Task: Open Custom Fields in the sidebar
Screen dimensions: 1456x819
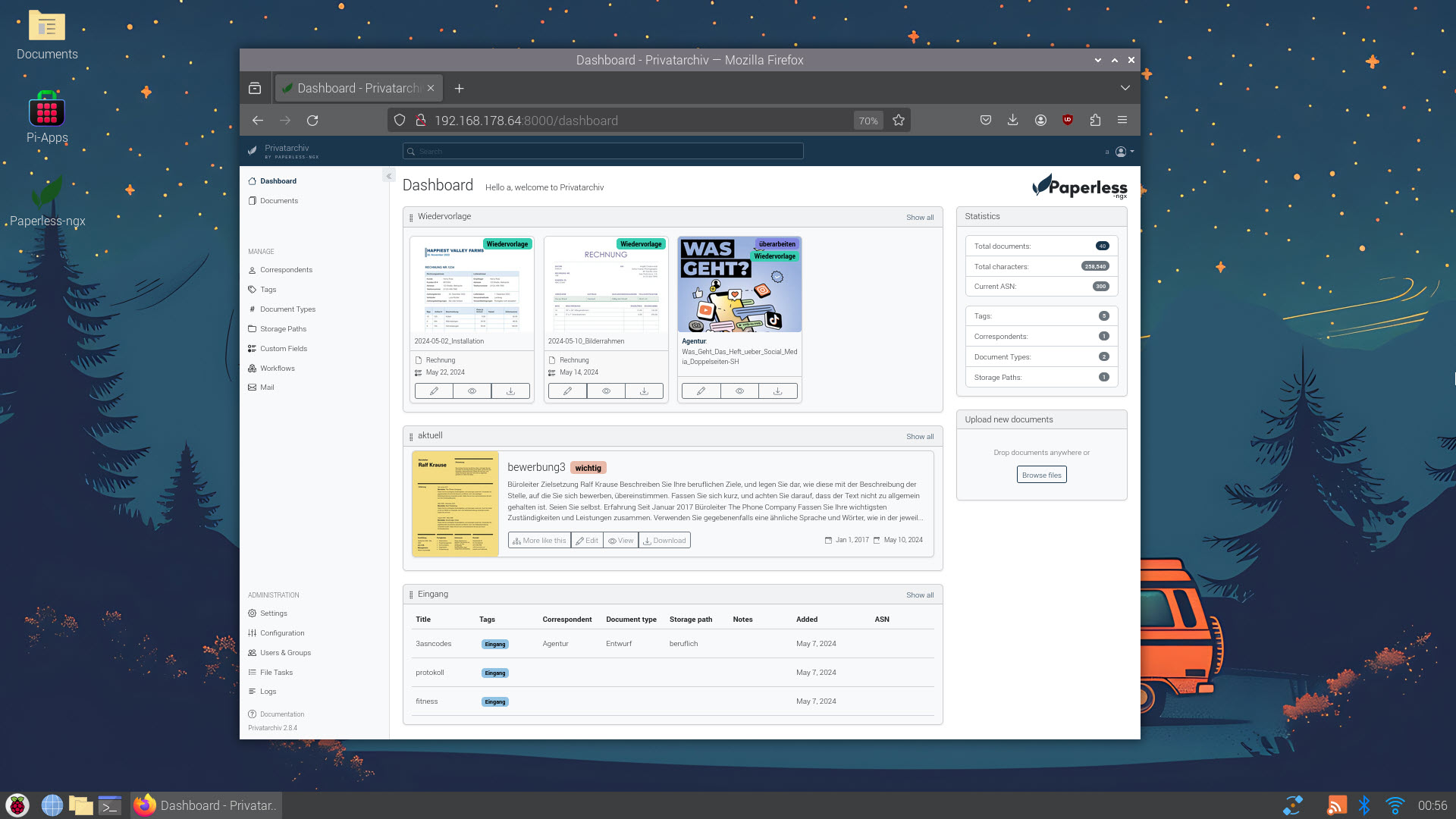Action: click(x=283, y=348)
